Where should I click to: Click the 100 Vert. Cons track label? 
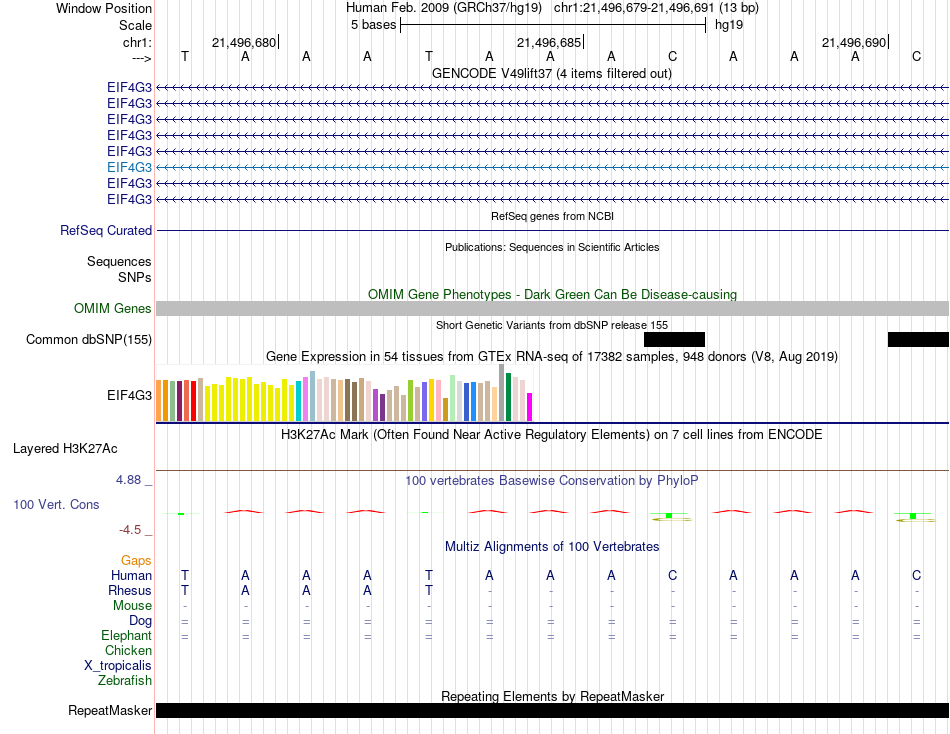coord(56,504)
